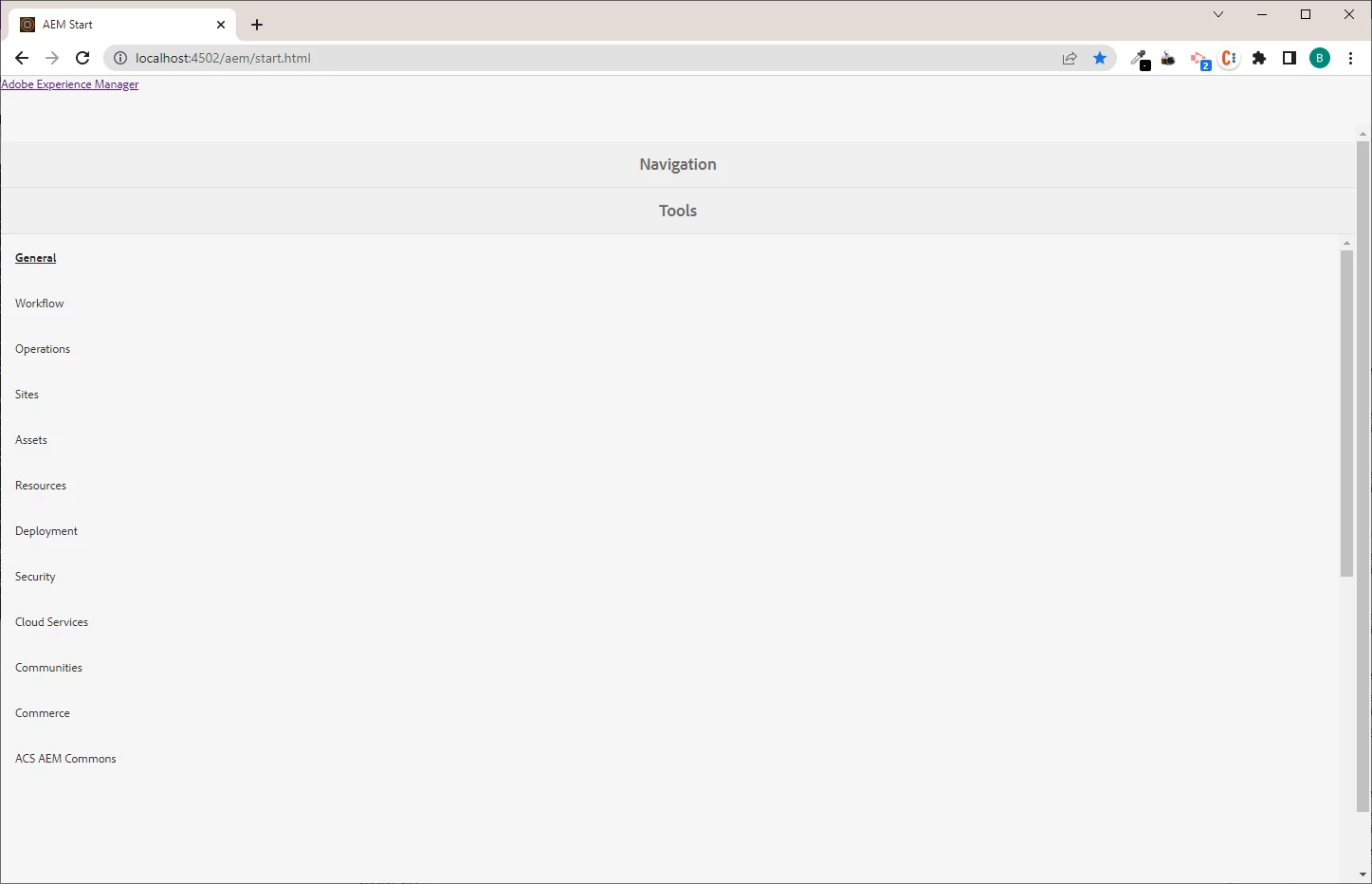This screenshot has width=1372, height=884.
Task: Reload the AEM Start page
Action: (x=82, y=58)
